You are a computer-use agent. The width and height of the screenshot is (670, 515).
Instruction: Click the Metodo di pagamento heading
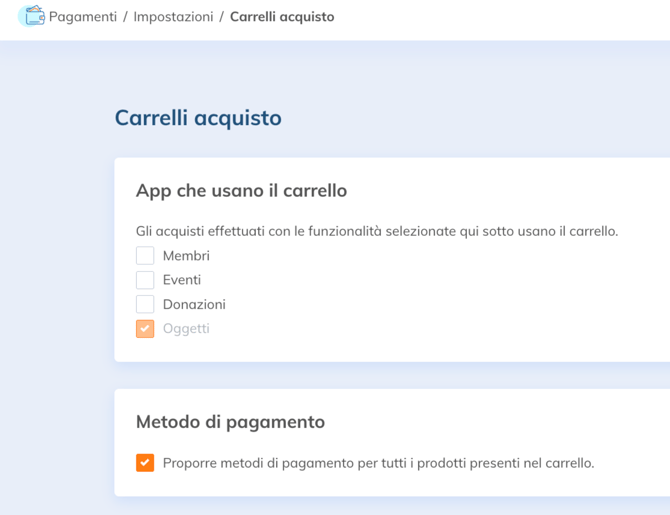tap(230, 422)
